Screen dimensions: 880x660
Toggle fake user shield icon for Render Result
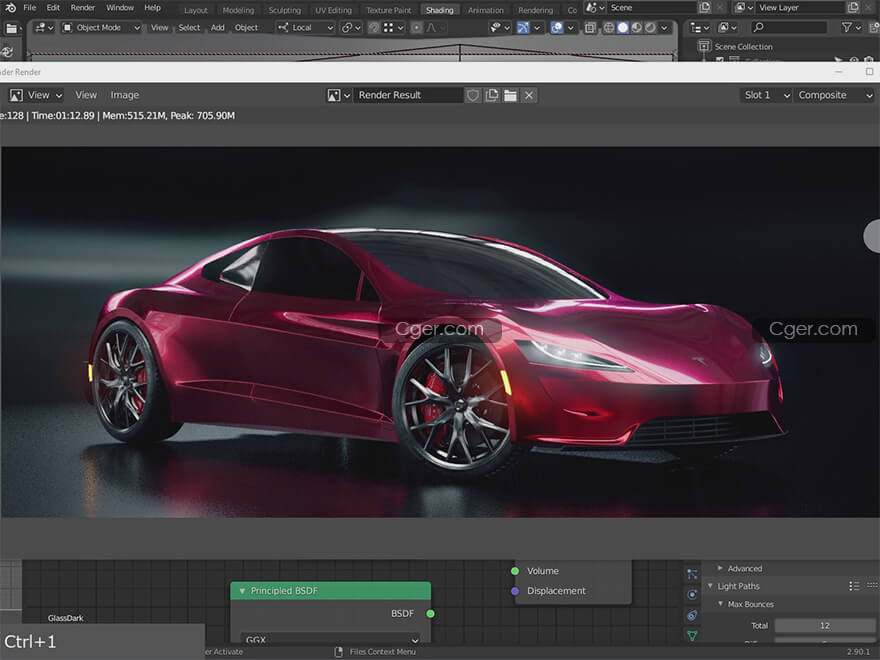[x=473, y=95]
